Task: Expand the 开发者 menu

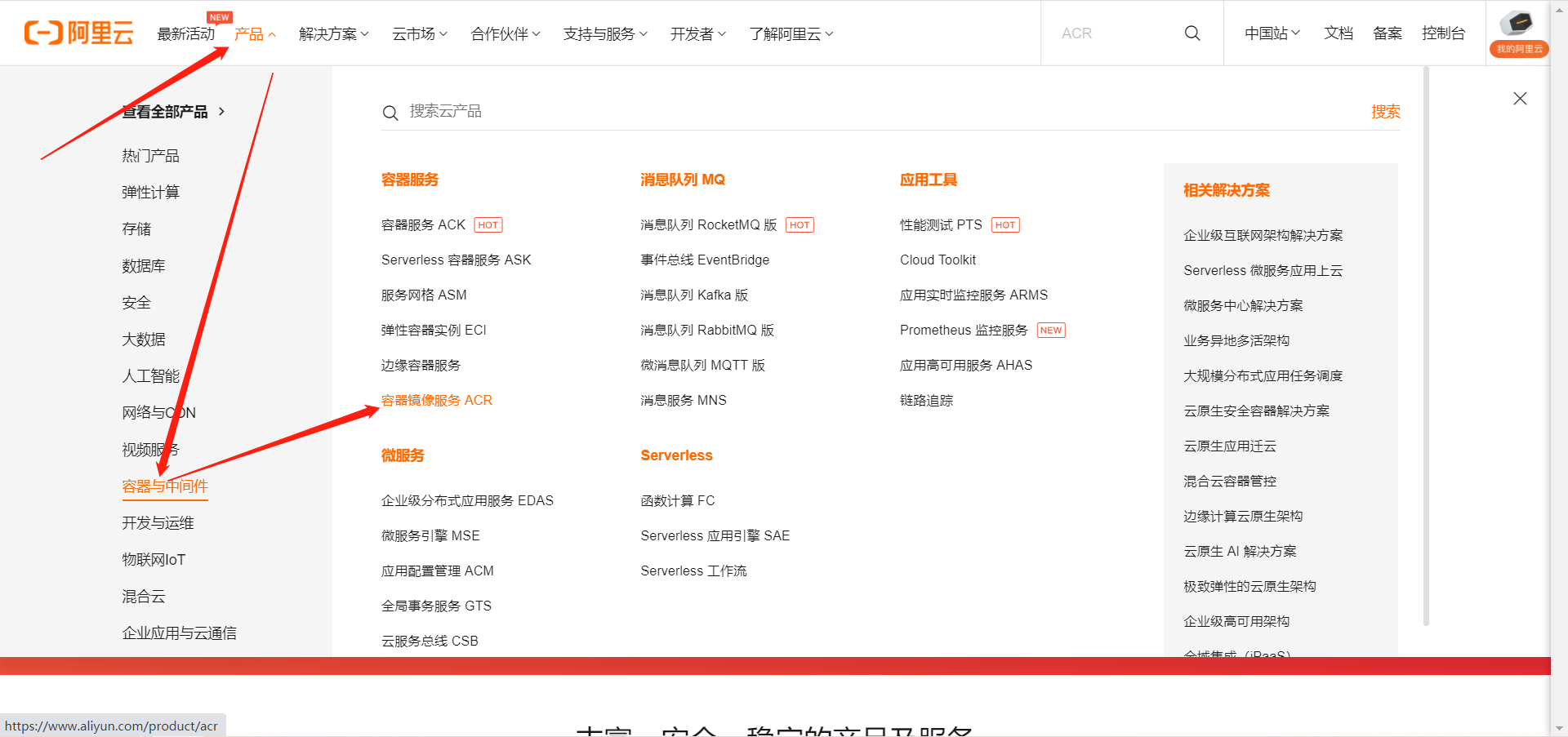Action: 698,34
